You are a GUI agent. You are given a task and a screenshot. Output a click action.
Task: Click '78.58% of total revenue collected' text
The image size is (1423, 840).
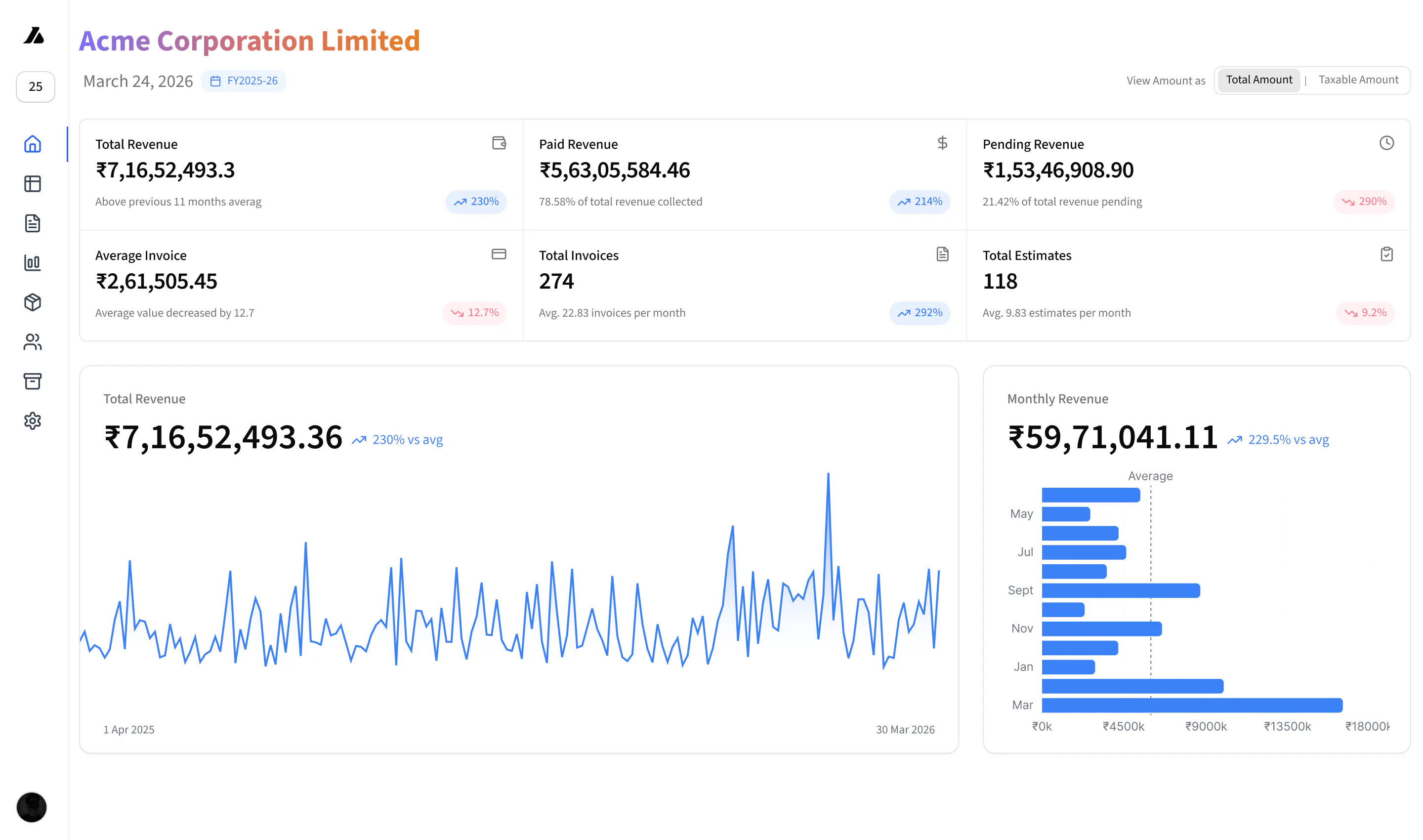click(x=621, y=202)
